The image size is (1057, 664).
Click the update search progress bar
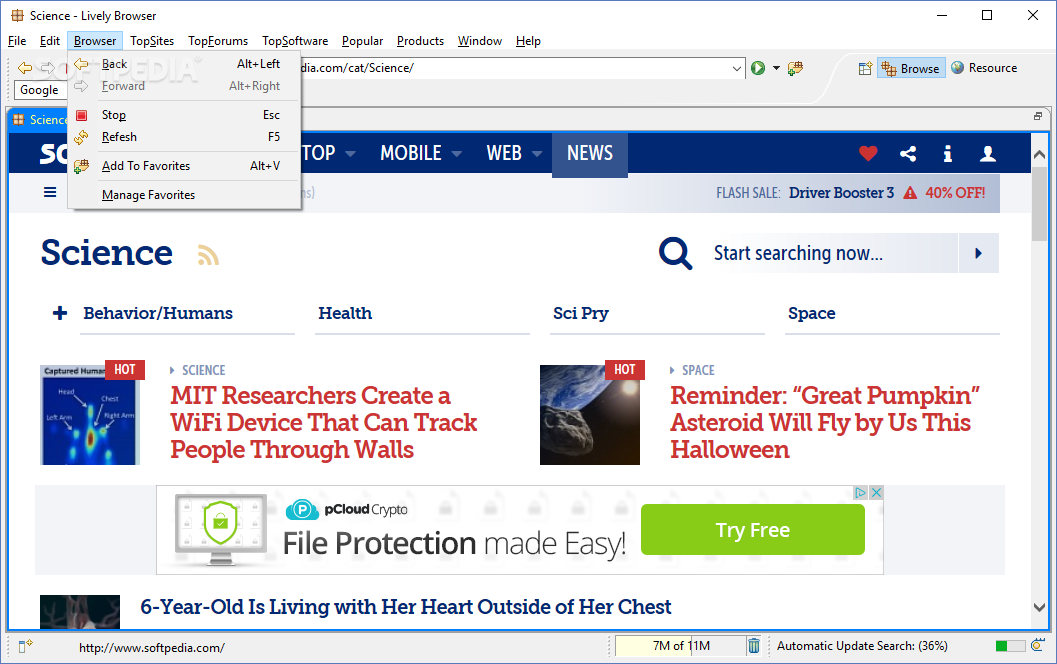click(x=1010, y=646)
